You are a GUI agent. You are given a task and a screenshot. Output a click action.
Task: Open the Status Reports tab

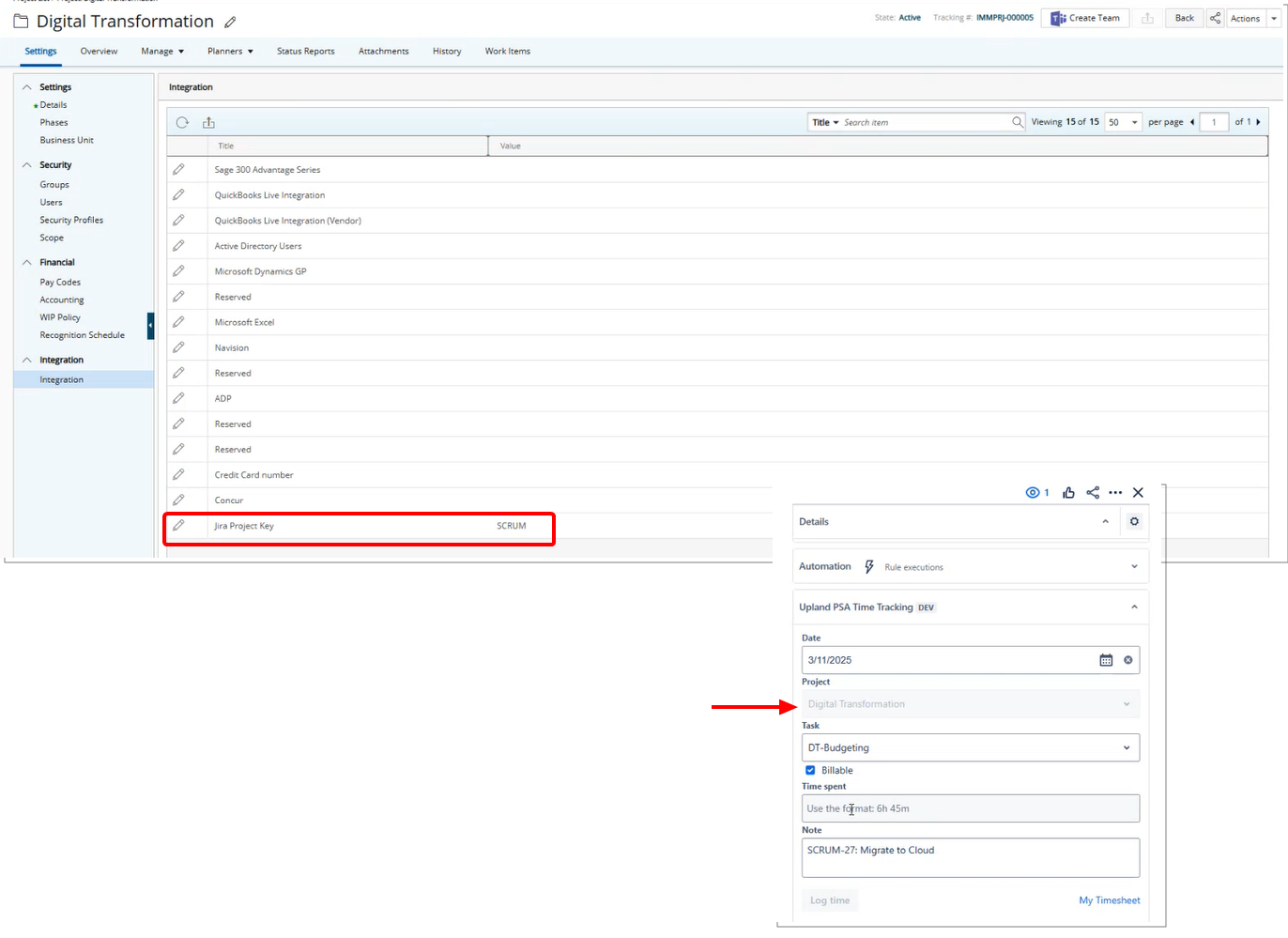pyautogui.click(x=306, y=51)
